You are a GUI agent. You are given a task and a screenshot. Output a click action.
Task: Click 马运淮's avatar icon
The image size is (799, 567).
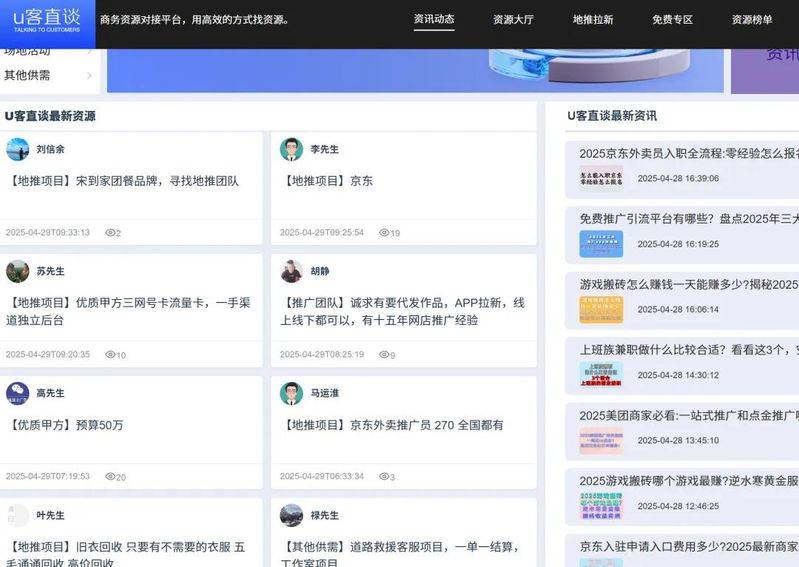pos(291,393)
